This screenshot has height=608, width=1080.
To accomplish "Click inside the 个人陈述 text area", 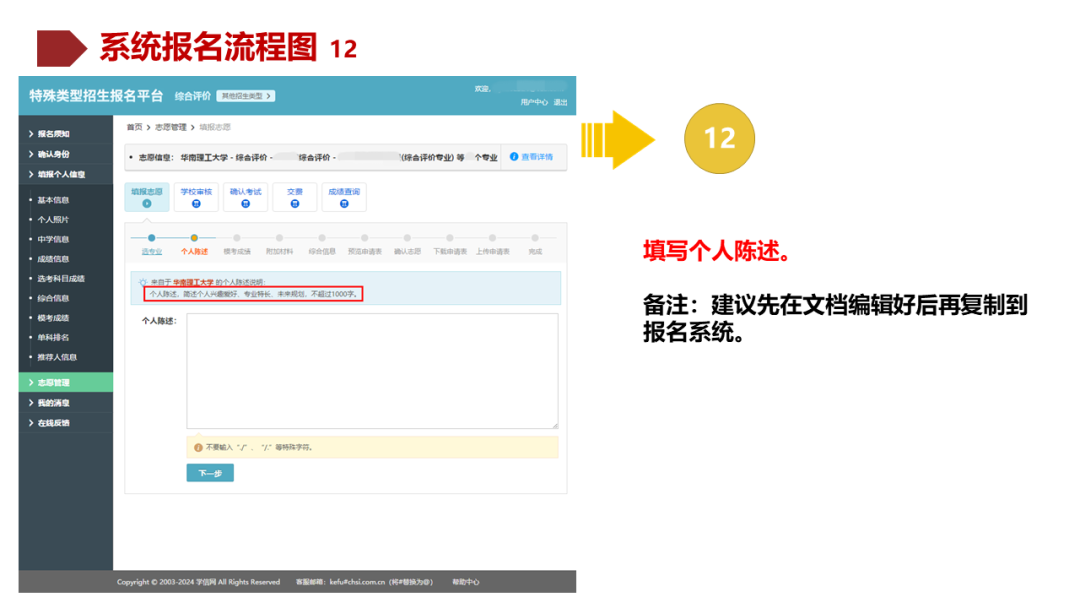I will [x=372, y=371].
